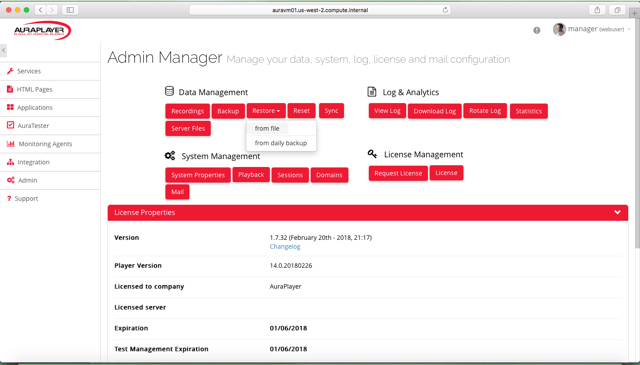Click the Reset button
Viewport: 640px width, 365px height.
tap(301, 111)
